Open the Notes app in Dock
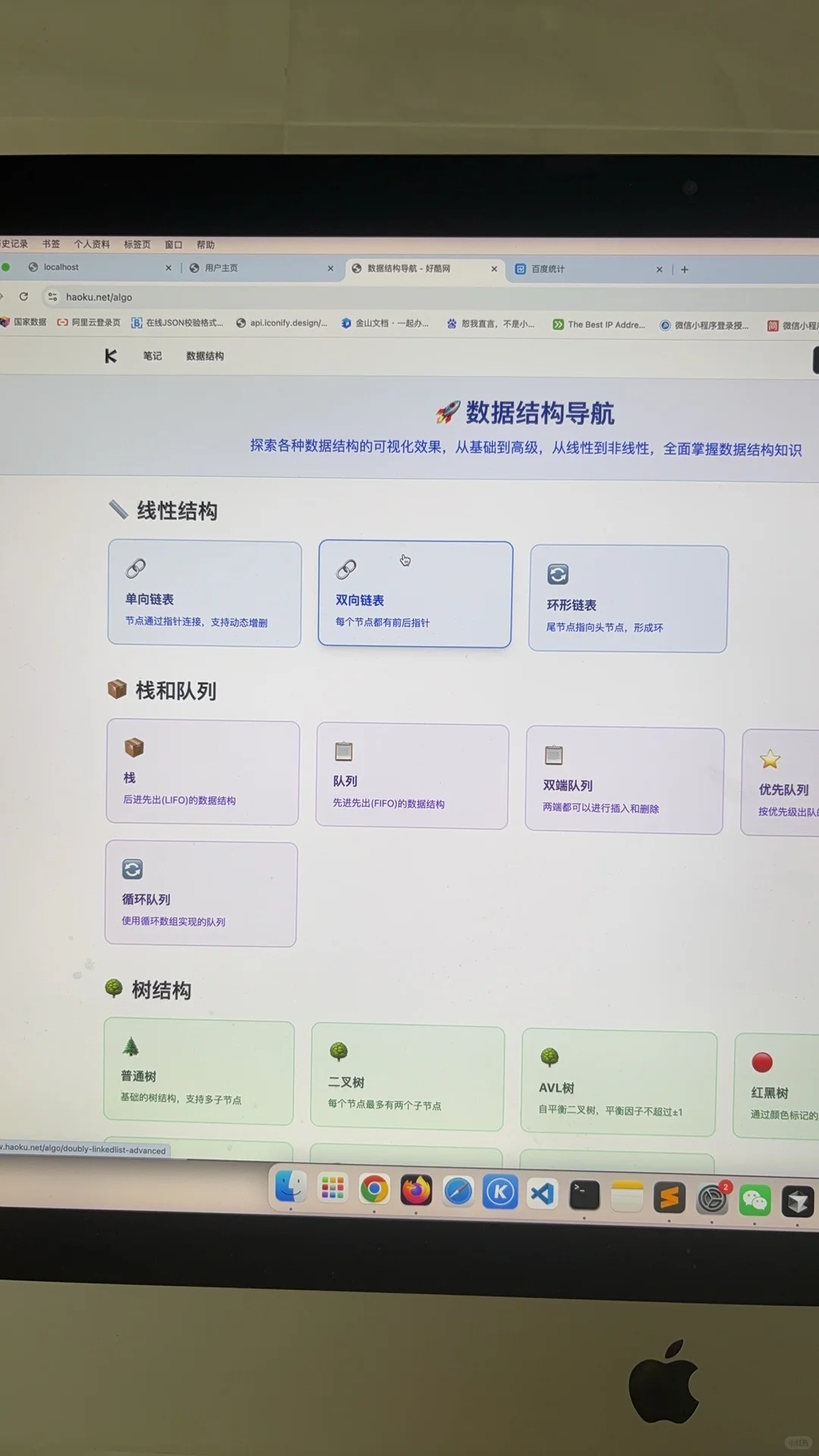Image resolution: width=819 pixels, height=1456 pixels. pos(626,1197)
